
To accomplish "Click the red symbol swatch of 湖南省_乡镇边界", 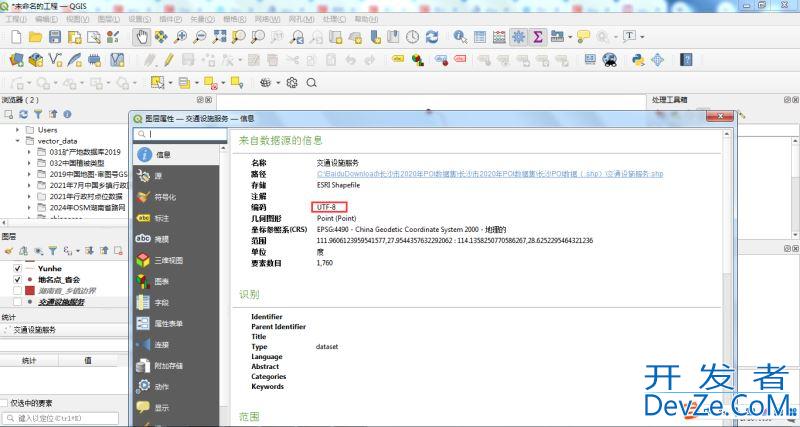I will click(30, 291).
